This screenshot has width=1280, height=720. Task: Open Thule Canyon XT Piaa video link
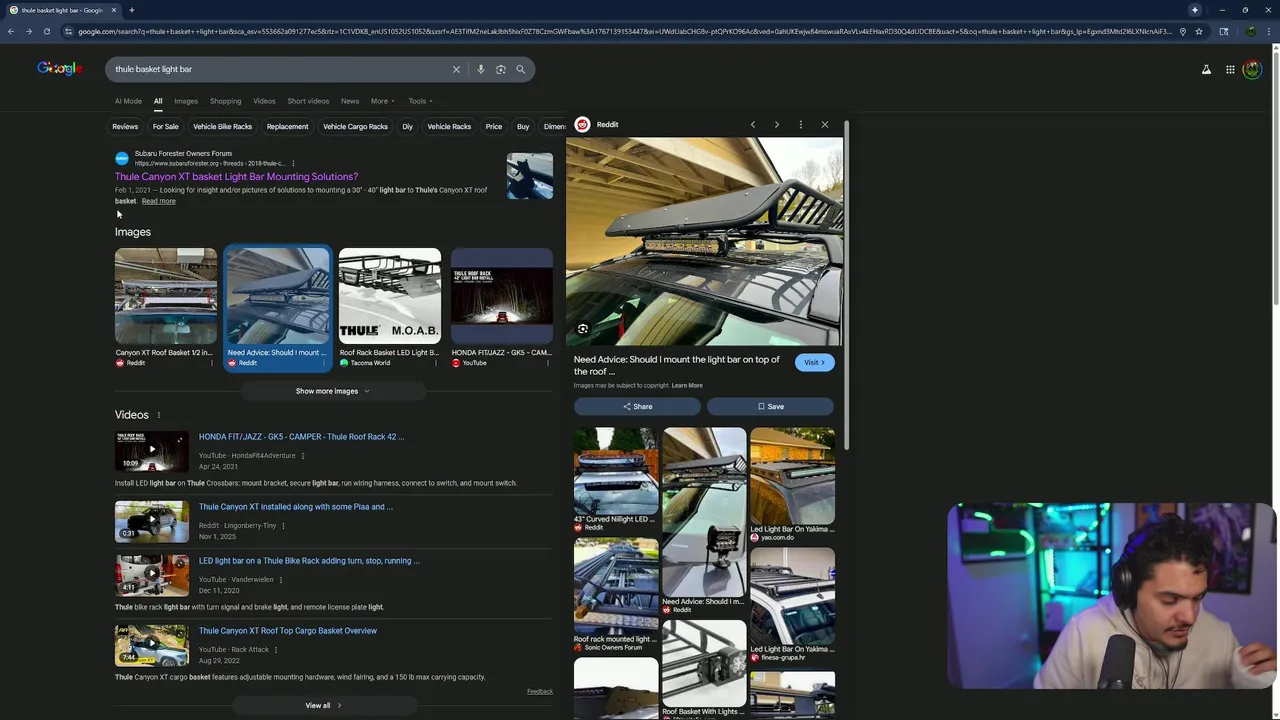click(x=296, y=507)
